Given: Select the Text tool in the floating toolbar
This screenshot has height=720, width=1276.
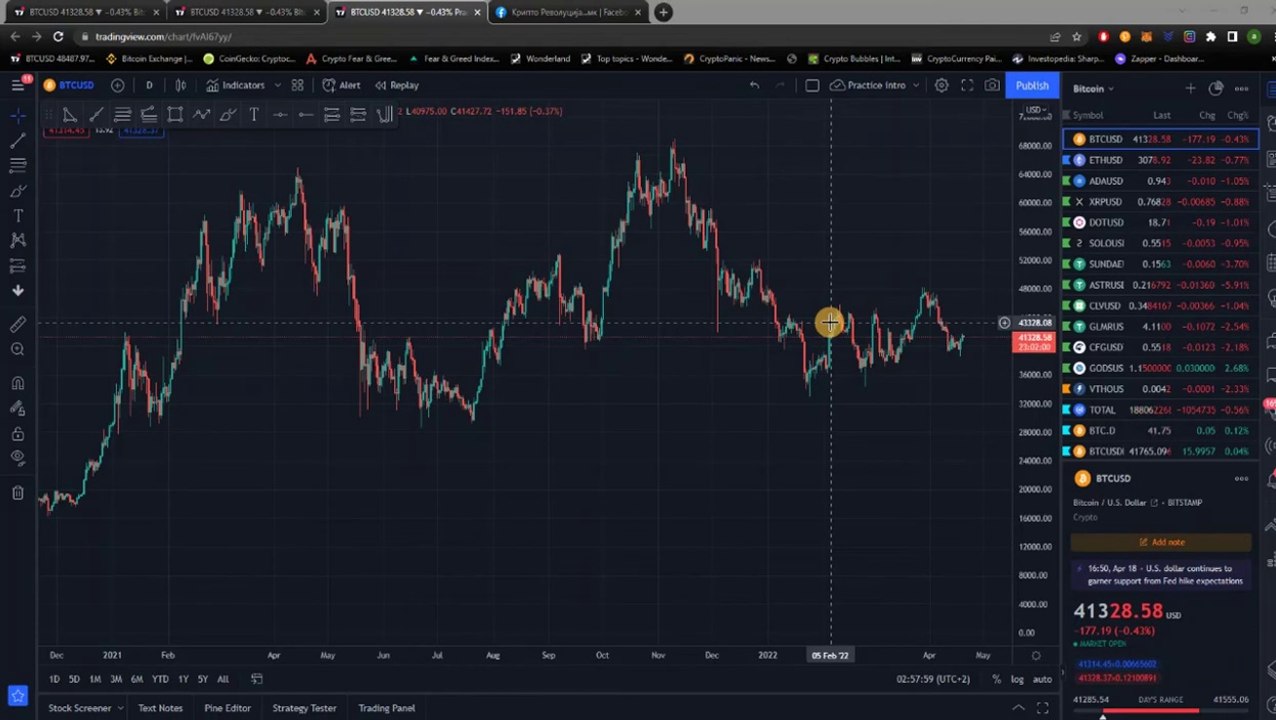Looking at the screenshot, I should coord(254,115).
